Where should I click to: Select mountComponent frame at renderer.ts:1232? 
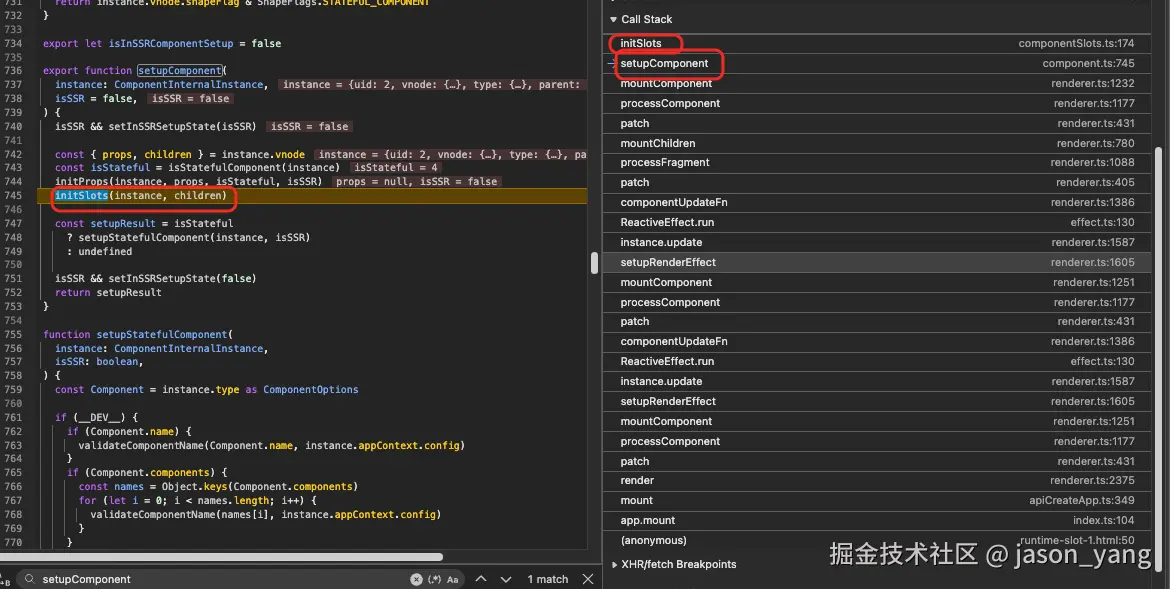coord(877,84)
